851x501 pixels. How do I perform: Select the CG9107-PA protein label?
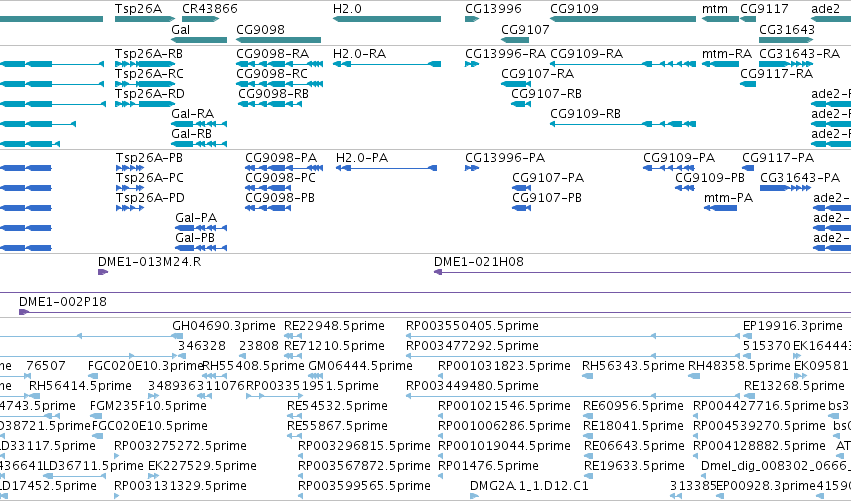coord(548,178)
